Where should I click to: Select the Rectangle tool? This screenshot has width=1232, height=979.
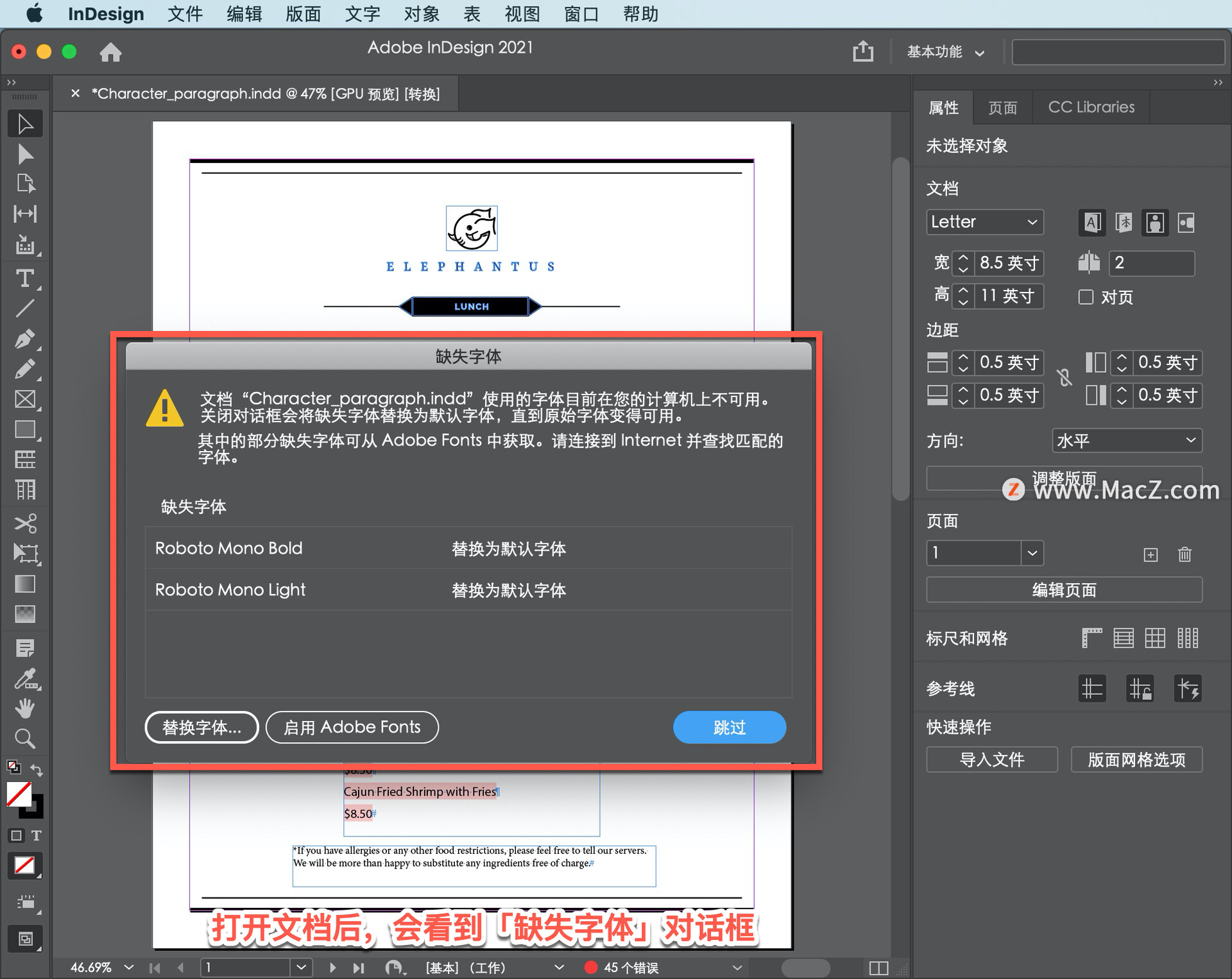(x=25, y=429)
